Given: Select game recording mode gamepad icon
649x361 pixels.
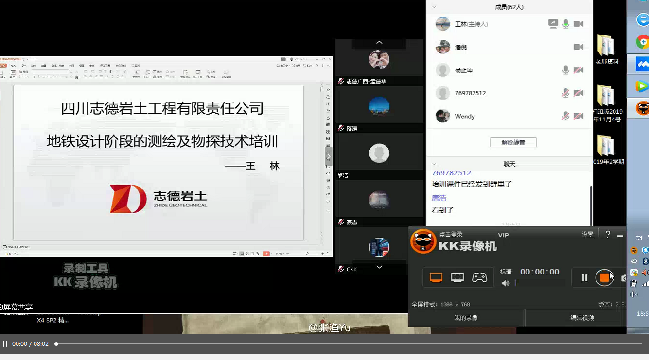Looking at the screenshot, I should click(x=479, y=277).
